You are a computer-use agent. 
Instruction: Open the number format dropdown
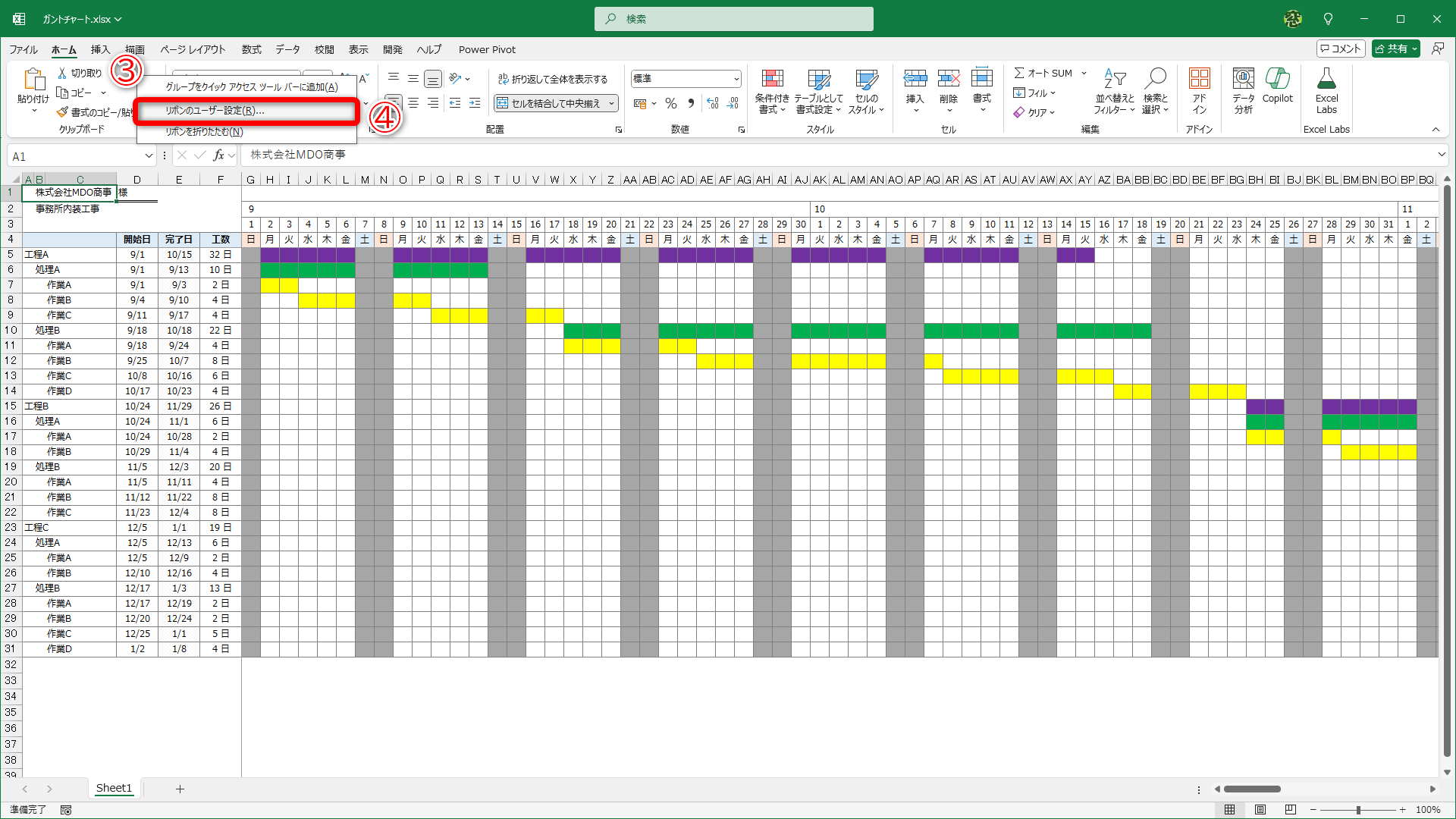point(736,79)
